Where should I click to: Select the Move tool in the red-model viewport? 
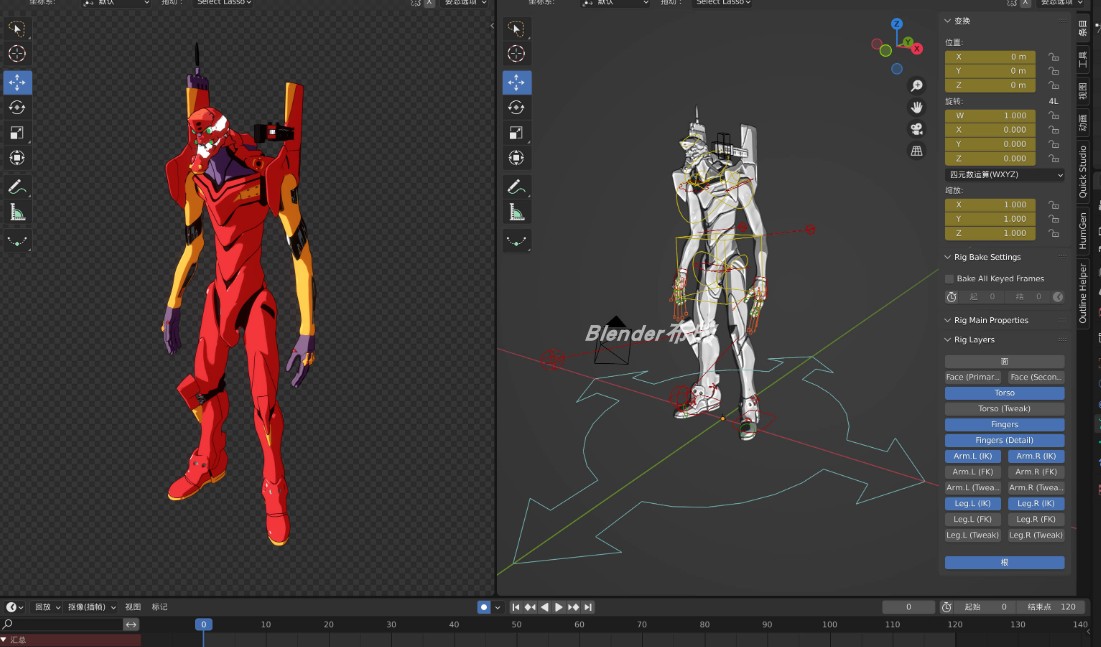17,82
